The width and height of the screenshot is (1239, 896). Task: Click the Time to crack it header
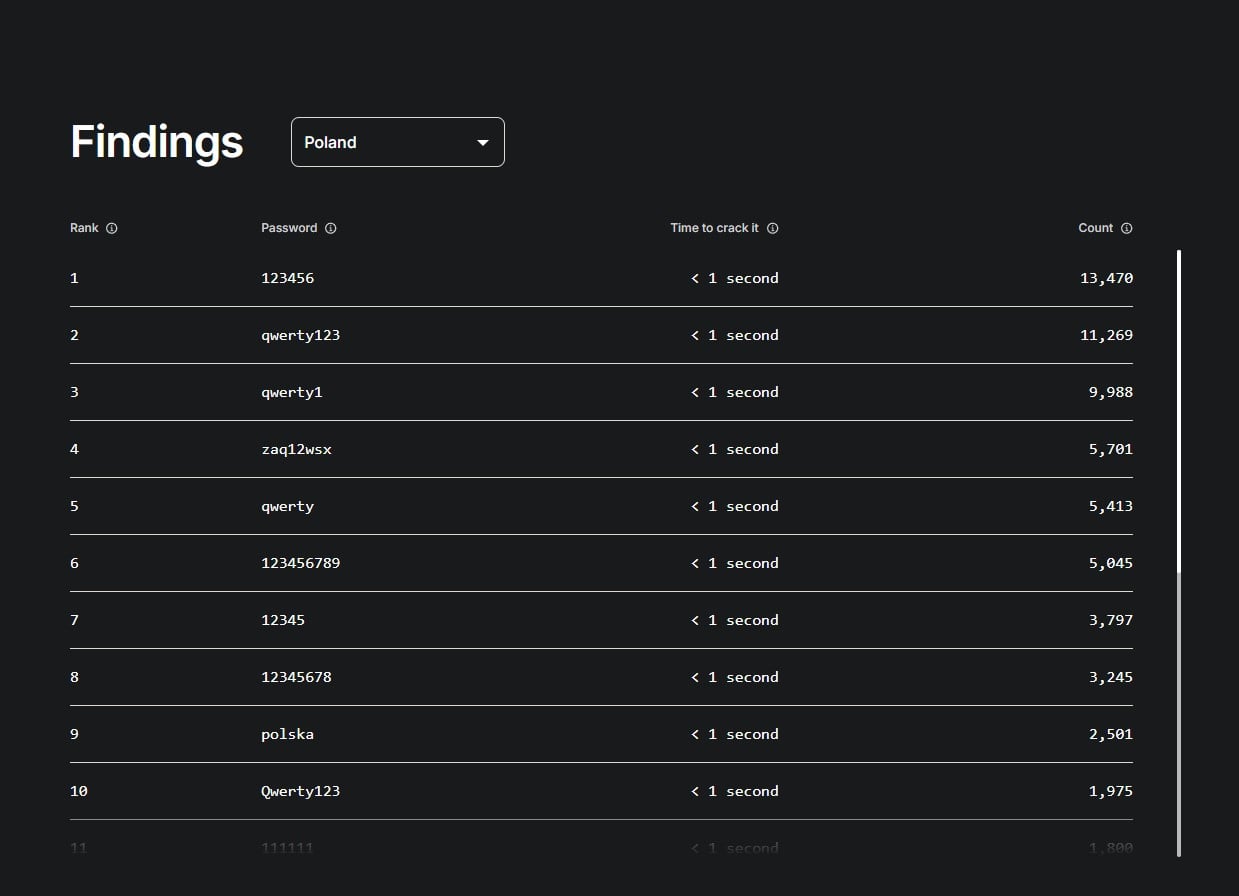(714, 228)
